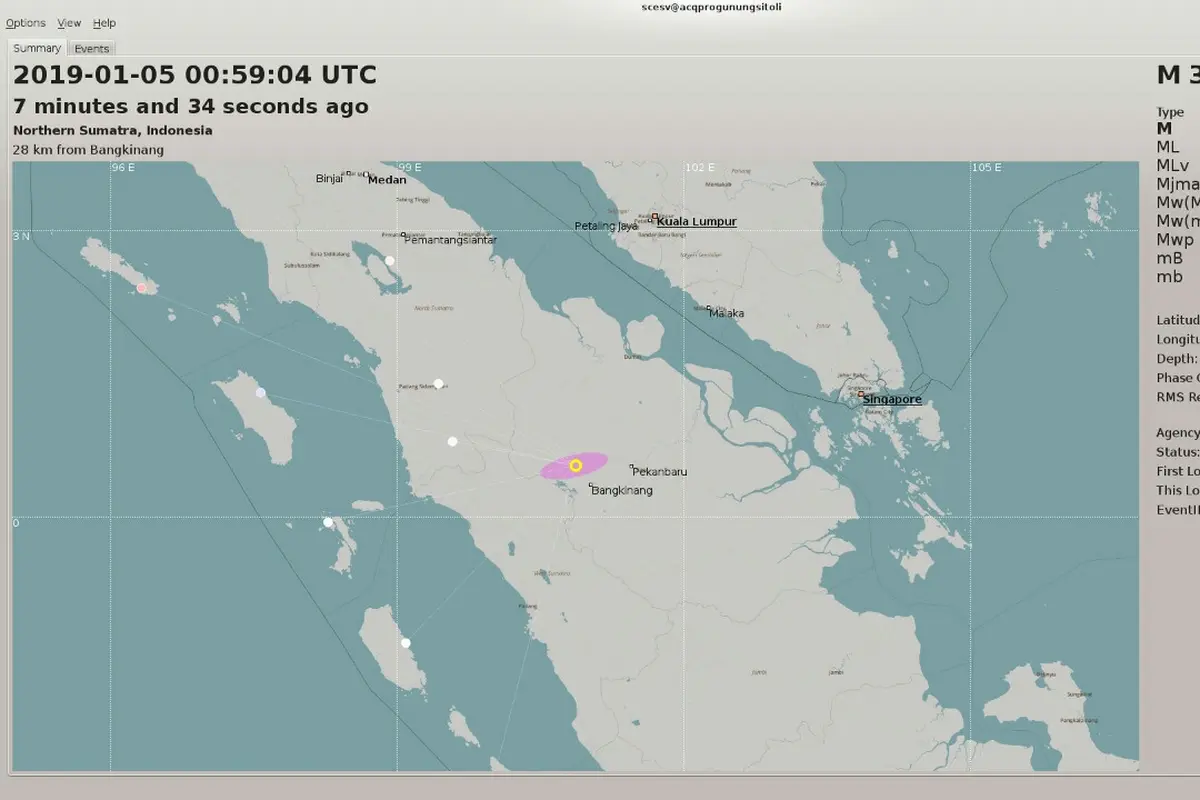
Task: Click the 3 N latitude grid label
Action: pyautogui.click(x=22, y=236)
